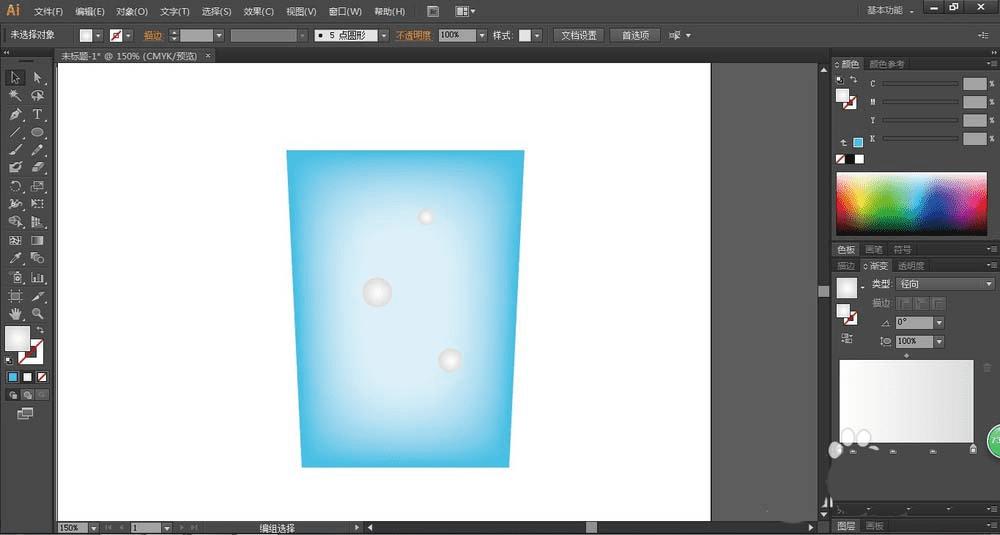Viewport: 1000px width, 535px height.
Task: Open the 效果(C) menu
Action: (x=259, y=11)
